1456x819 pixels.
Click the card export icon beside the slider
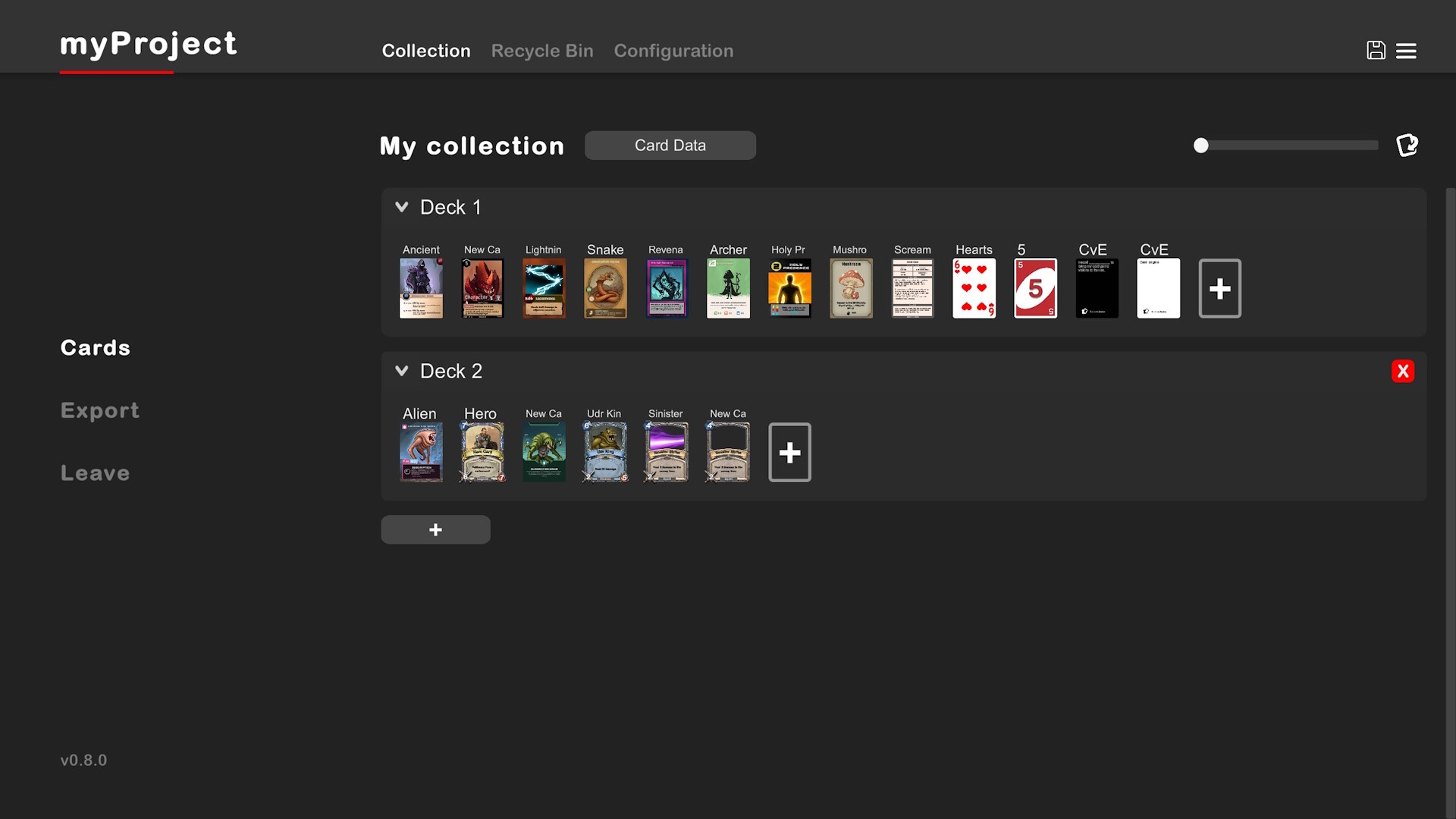click(1407, 145)
